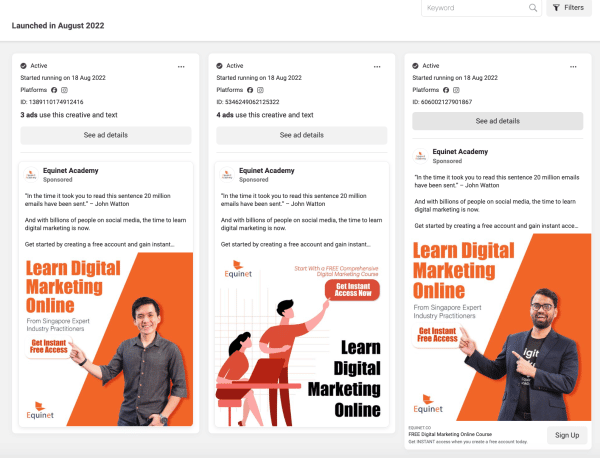Open three-dot menu for ad ID 1389110174912416
The image size is (600, 458).
(181, 67)
